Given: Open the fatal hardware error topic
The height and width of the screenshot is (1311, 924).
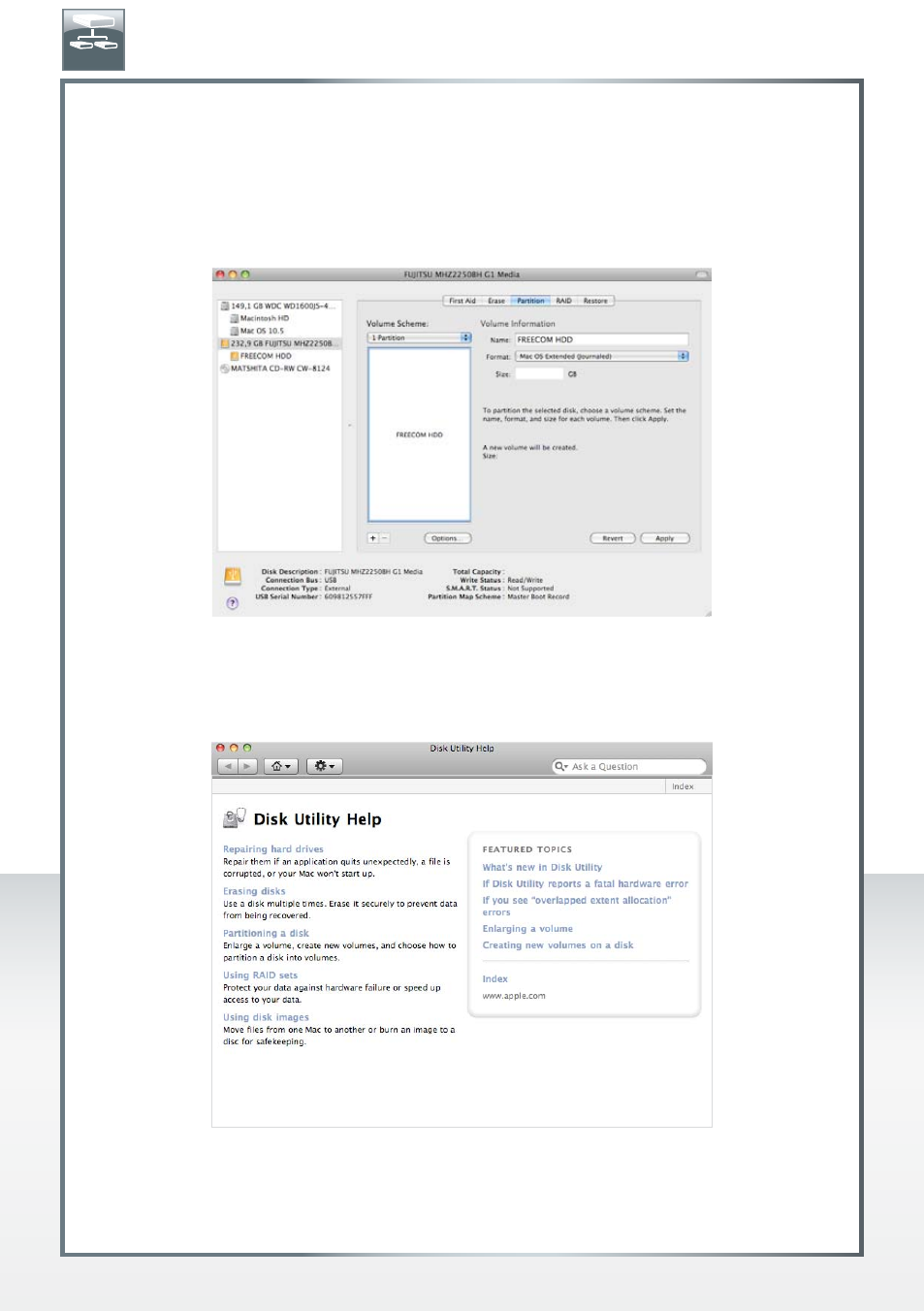Looking at the screenshot, I should (586, 884).
